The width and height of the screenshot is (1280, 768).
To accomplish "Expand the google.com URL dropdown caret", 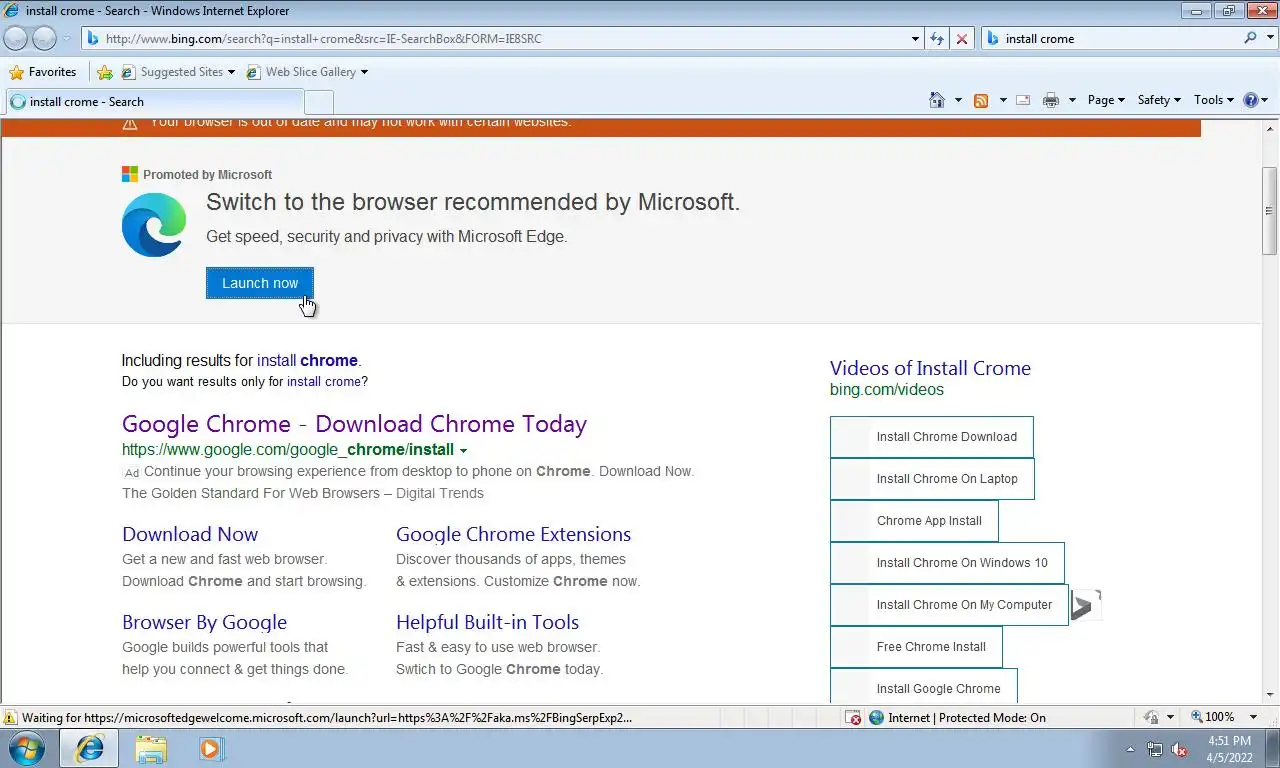I will 463,451.
